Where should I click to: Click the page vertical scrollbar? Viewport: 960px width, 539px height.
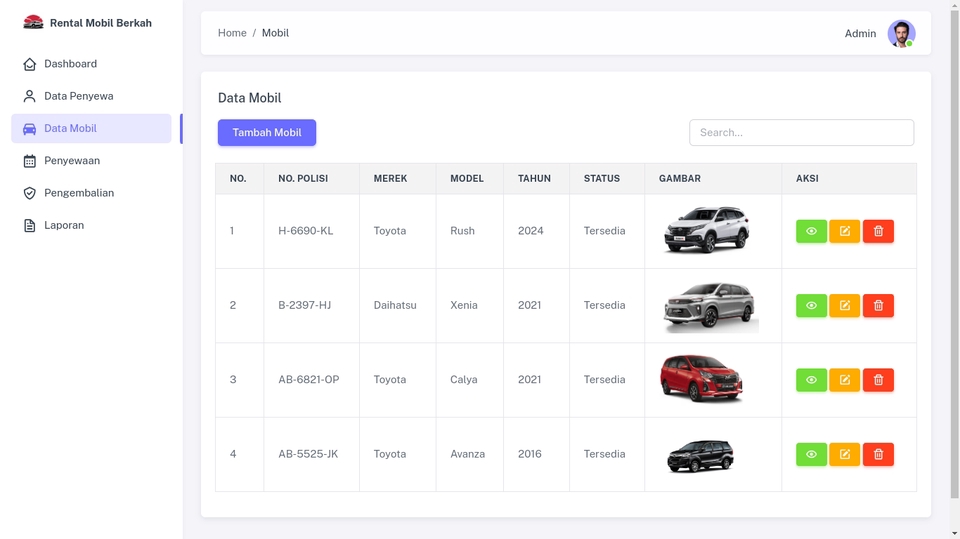click(x=954, y=250)
